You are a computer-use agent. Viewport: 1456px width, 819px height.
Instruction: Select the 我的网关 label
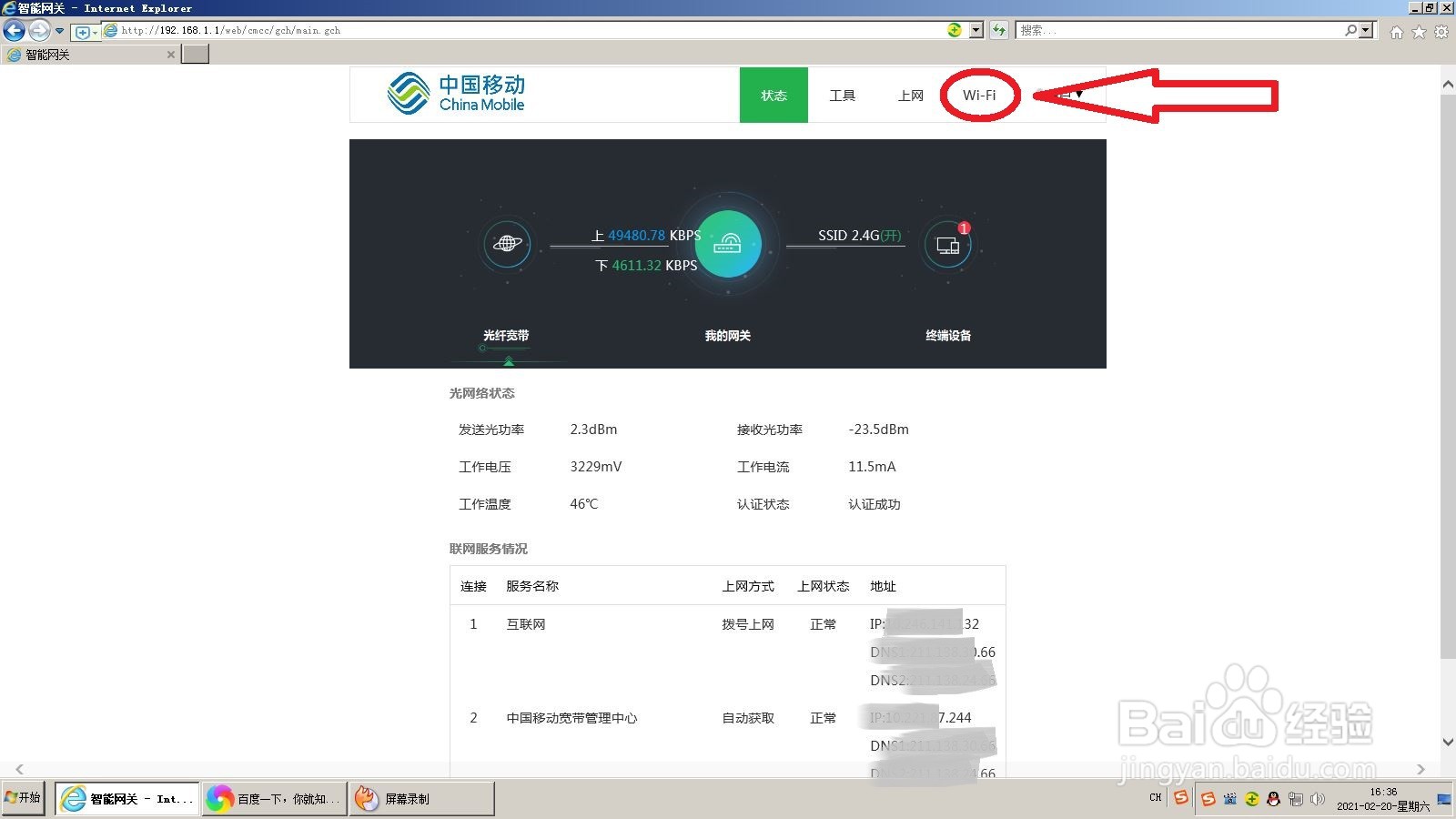click(x=727, y=336)
